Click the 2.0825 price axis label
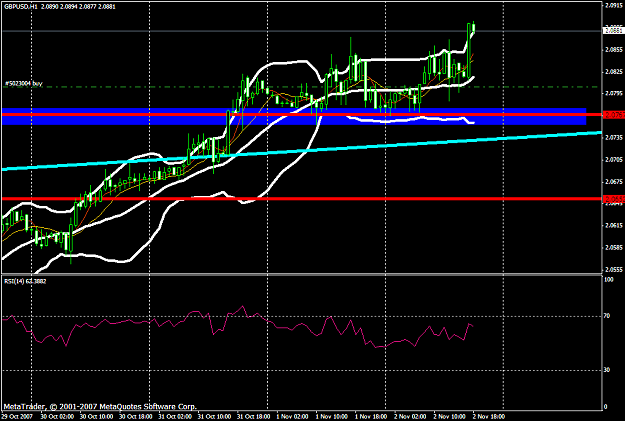 click(x=614, y=72)
